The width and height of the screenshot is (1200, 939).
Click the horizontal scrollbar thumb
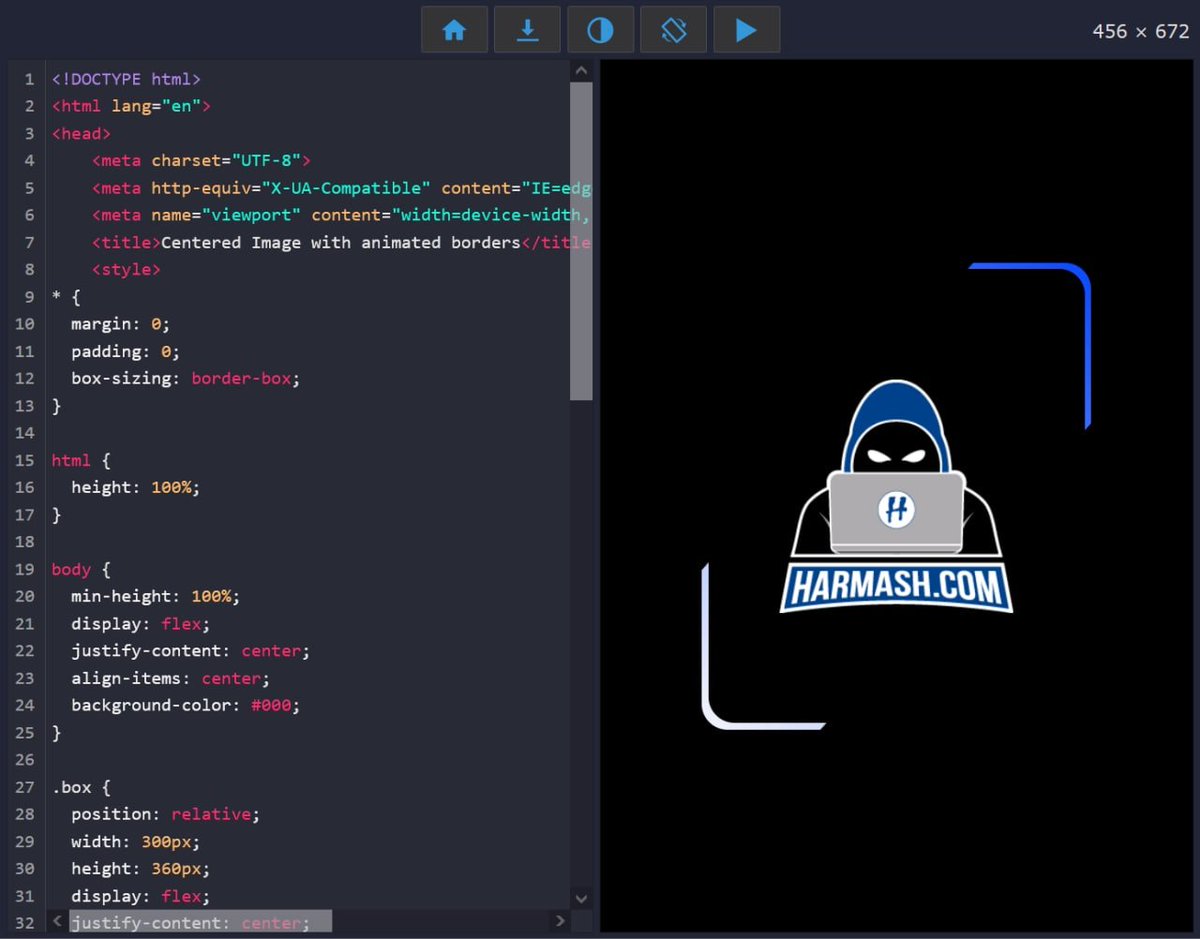tap(200, 921)
